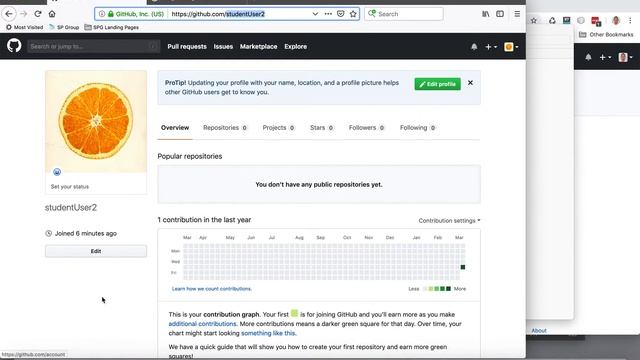Image resolution: width=640 pixels, height=360 pixels.
Task: Click the About link in the background window
Action: pyautogui.click(x=539, y=331)
